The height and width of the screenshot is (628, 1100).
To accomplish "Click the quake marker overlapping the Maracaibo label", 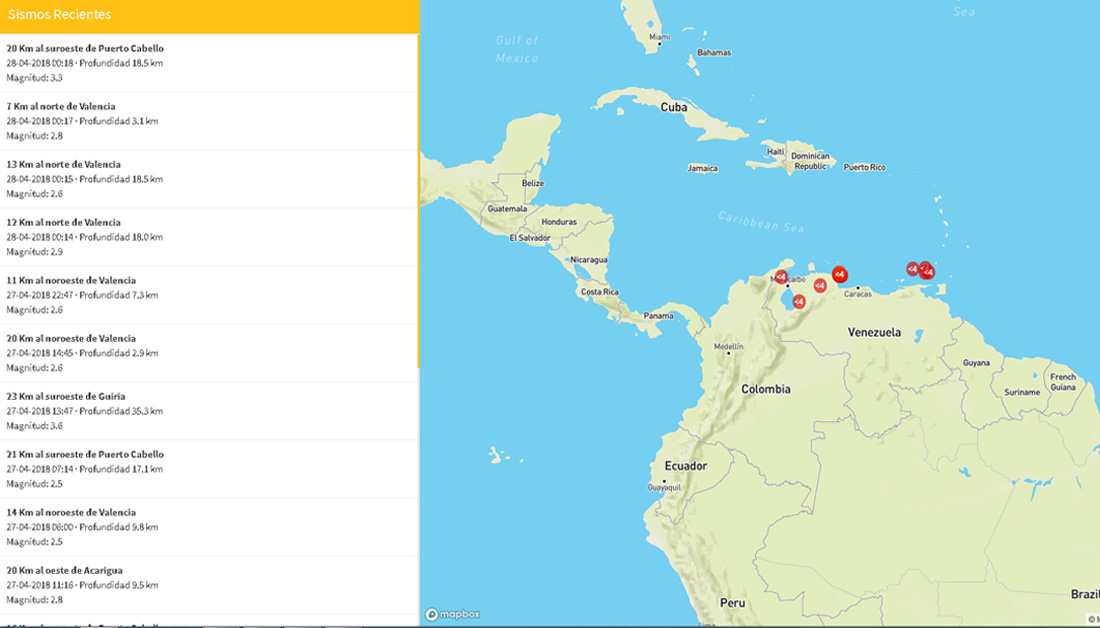I will (x=781, y=277).
